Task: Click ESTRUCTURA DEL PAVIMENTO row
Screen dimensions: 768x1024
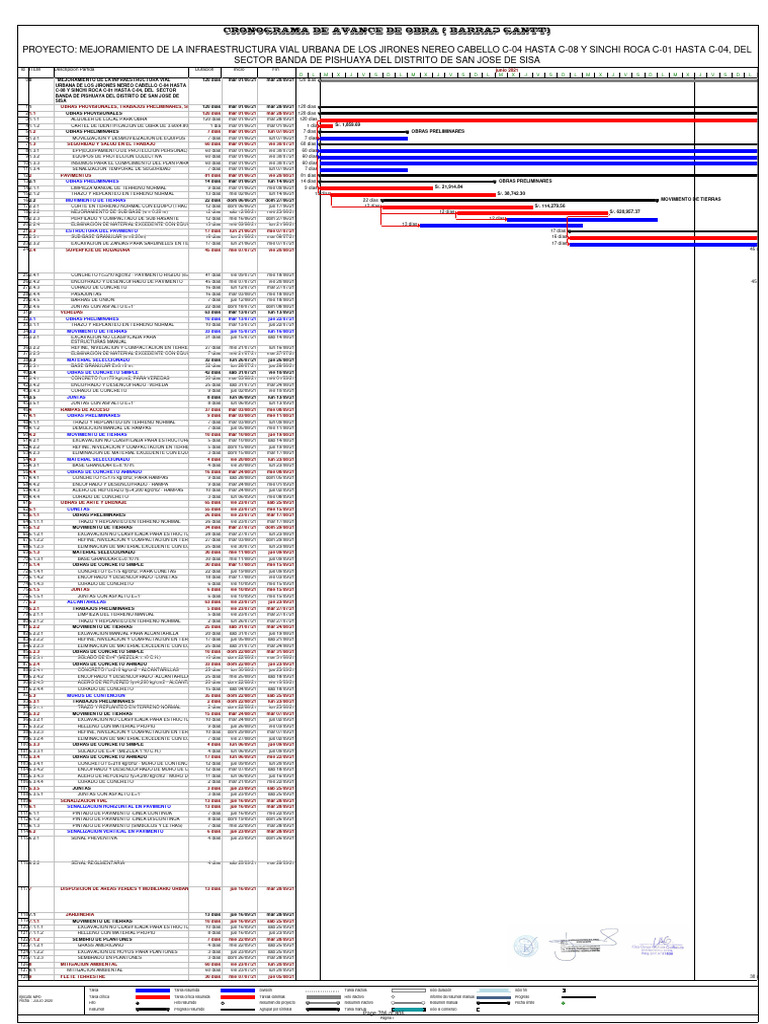Action: pyautogui.click(x=157, y=231)
